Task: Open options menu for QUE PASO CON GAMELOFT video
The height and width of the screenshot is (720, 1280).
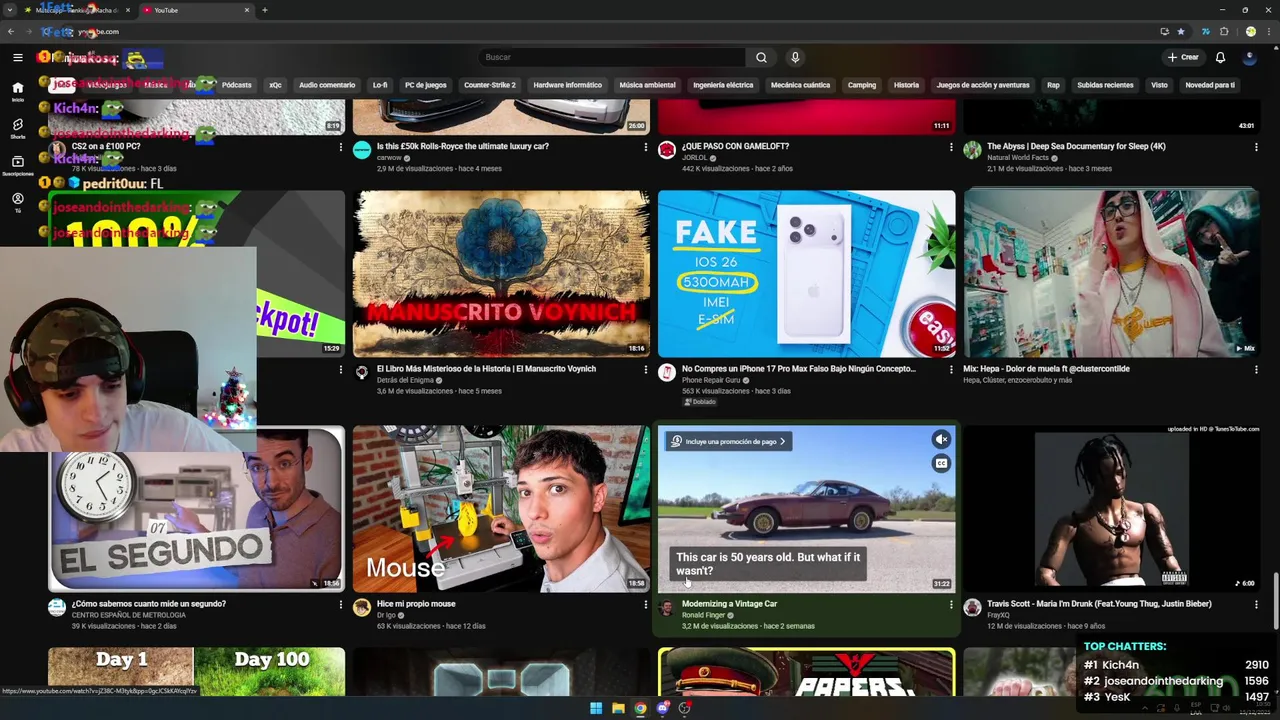Action: (951, 147)
